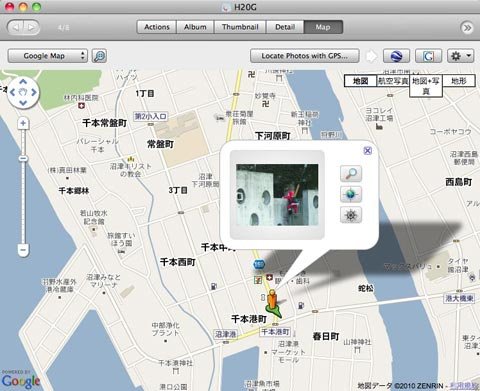The height and width of the screenshot is (391, 480).
Task: Pan the map down
Action: tap(23, 103)
